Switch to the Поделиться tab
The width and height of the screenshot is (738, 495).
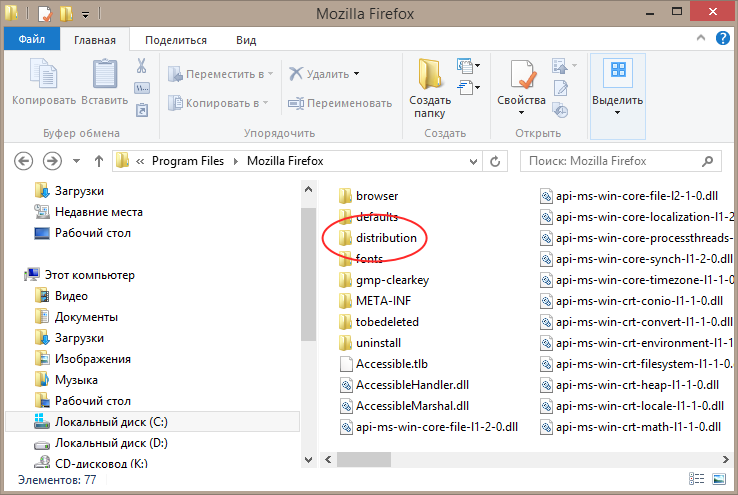click(x=176, y=40)
